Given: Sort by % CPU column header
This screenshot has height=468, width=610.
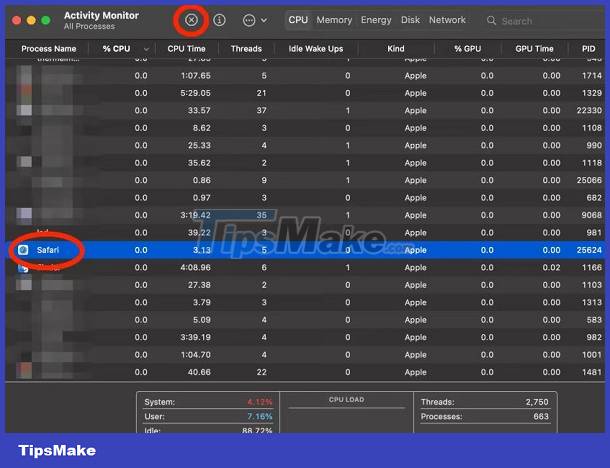Looking at the screenshot, I should point(116,49).
